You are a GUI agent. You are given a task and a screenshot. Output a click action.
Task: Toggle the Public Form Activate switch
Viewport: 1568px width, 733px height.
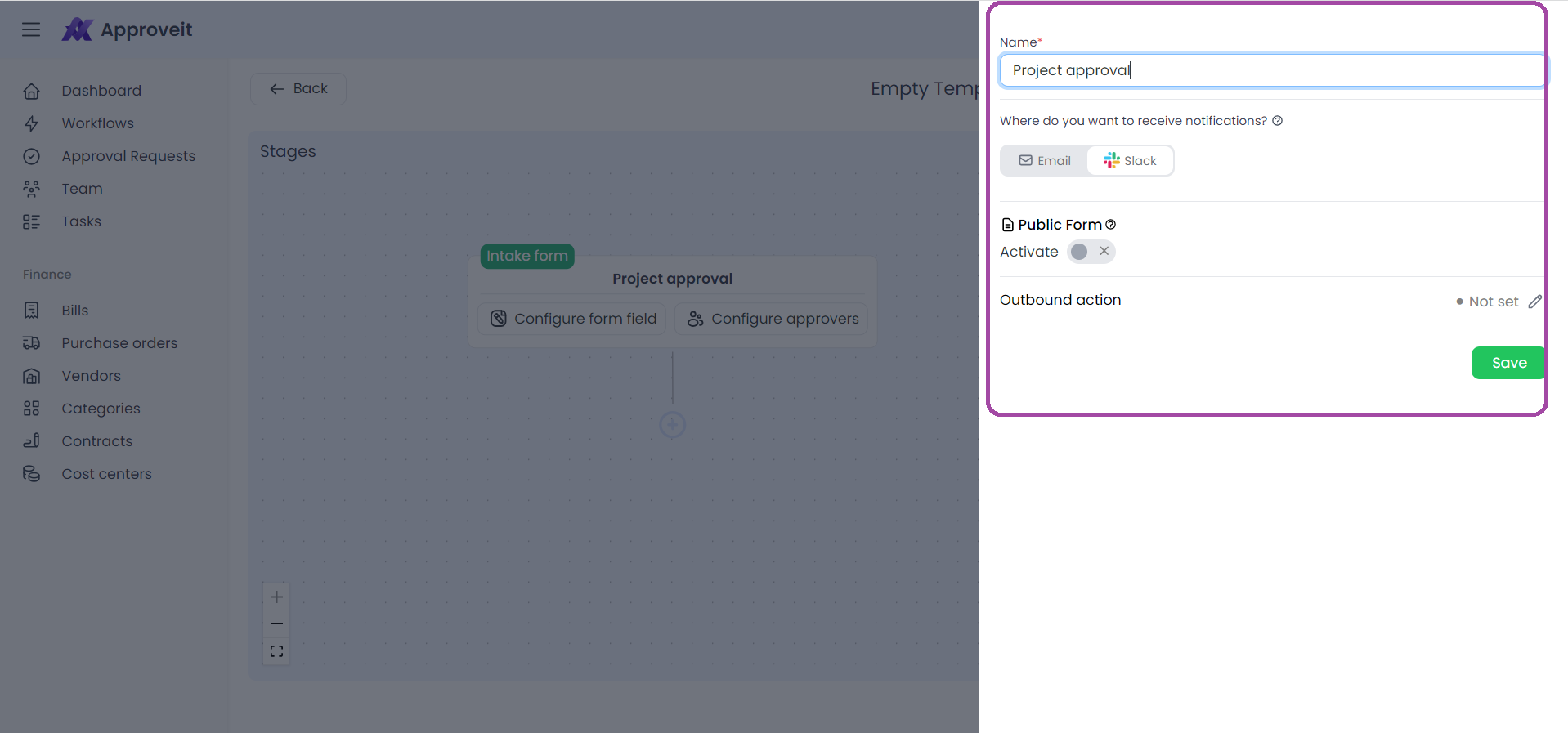click(1091, 252)
